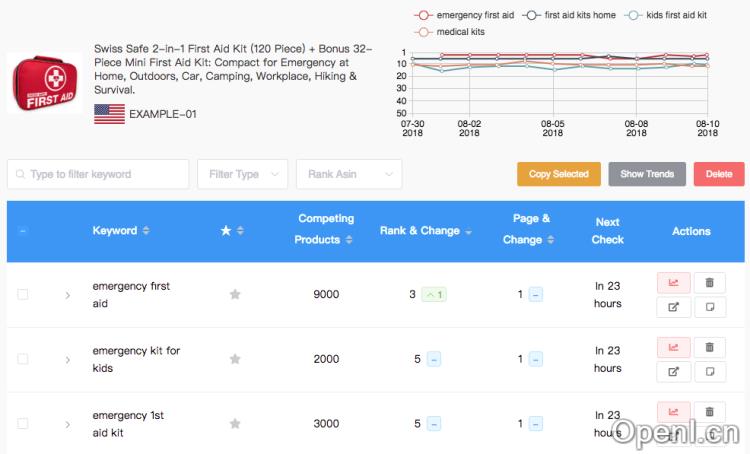Delete the 'emergency first aid' keyword row

point(709,283)
